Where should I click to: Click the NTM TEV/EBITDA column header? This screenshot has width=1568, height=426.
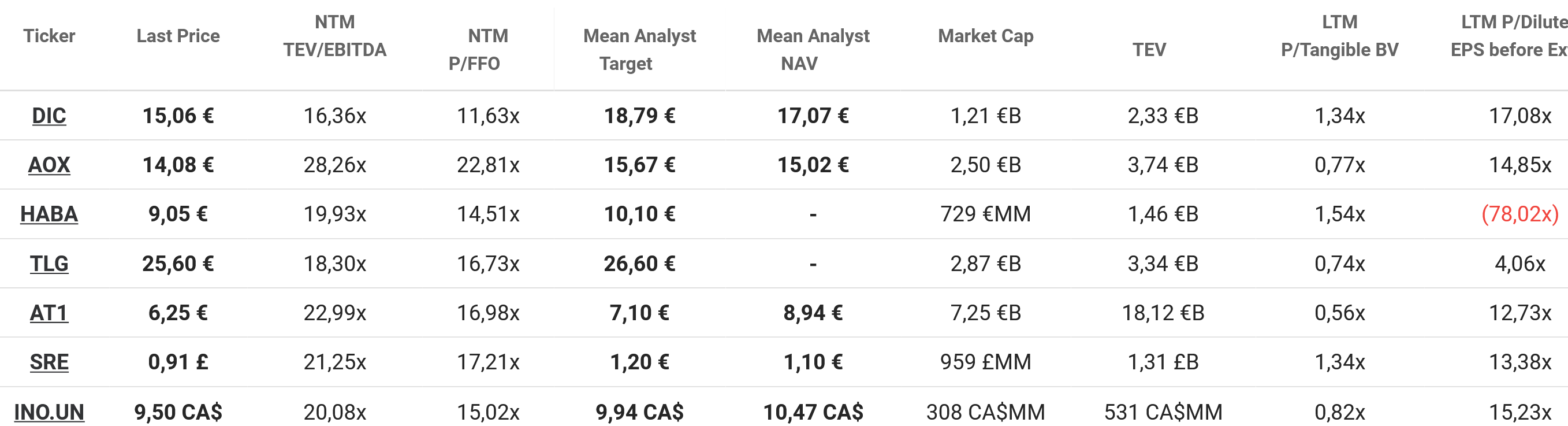[x=335, y=36]
